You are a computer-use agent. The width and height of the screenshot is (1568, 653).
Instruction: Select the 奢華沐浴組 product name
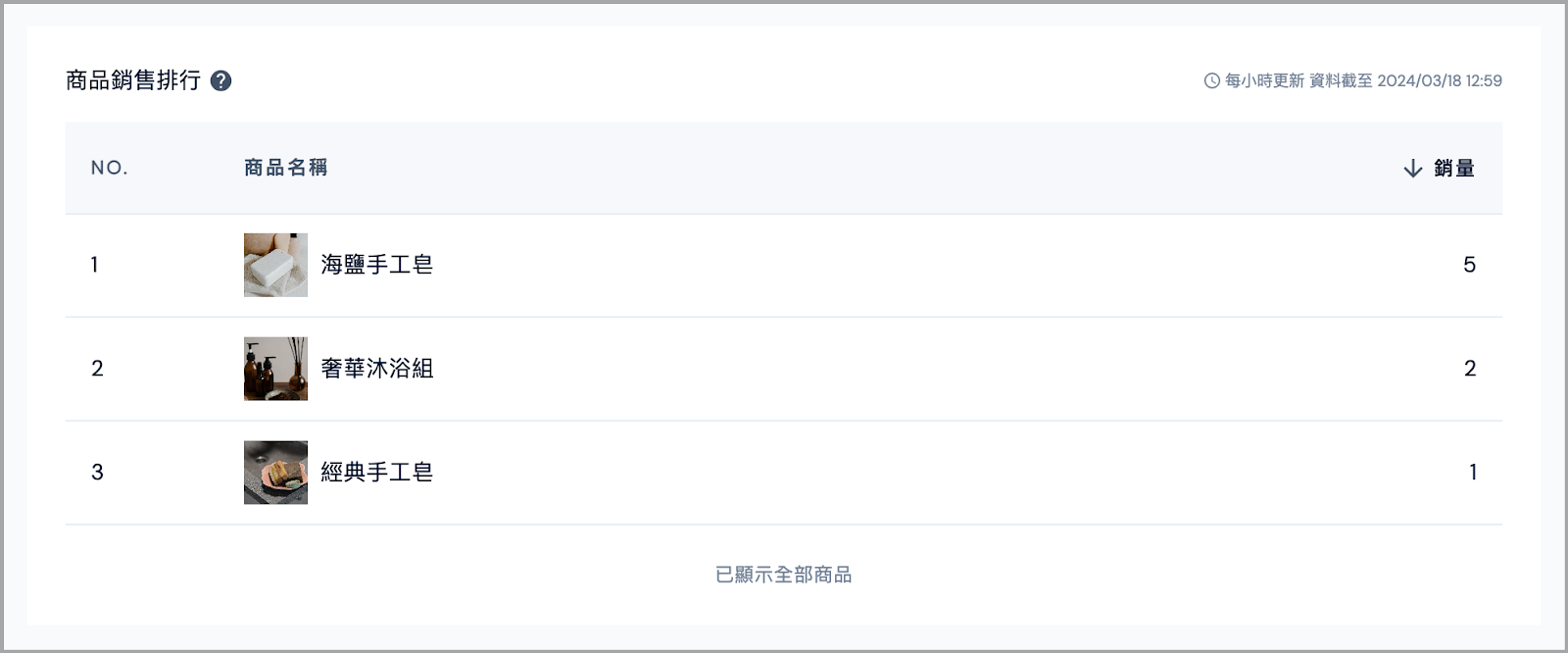tap(377, 369)
